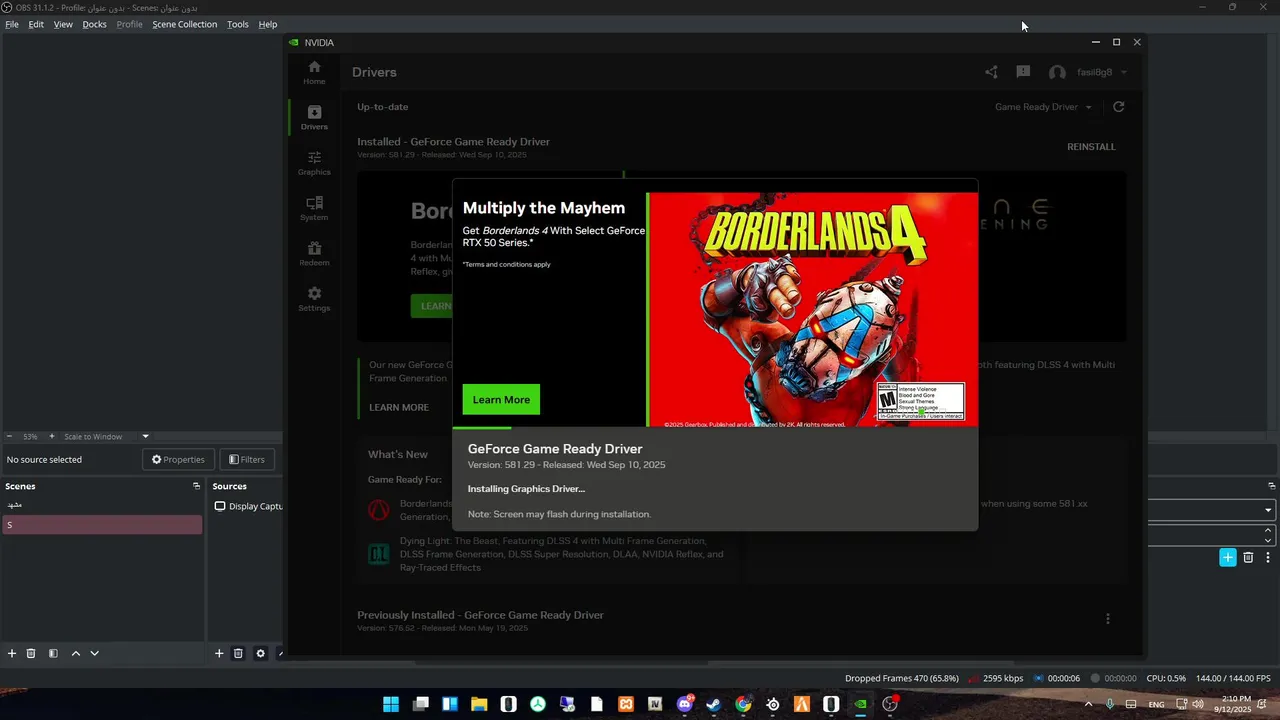
Task: Click the Dying Light game entry icon
Action: (379, 553)
